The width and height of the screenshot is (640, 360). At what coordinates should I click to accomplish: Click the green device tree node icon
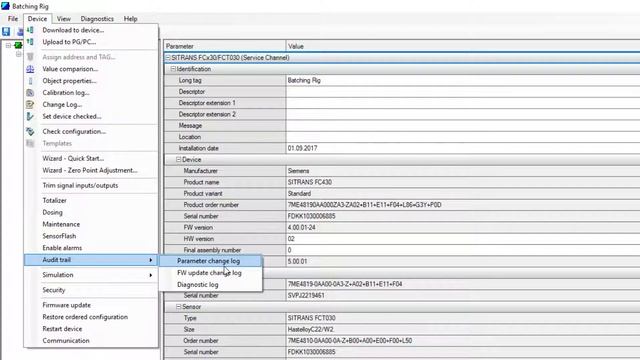[x=18, y=45]
